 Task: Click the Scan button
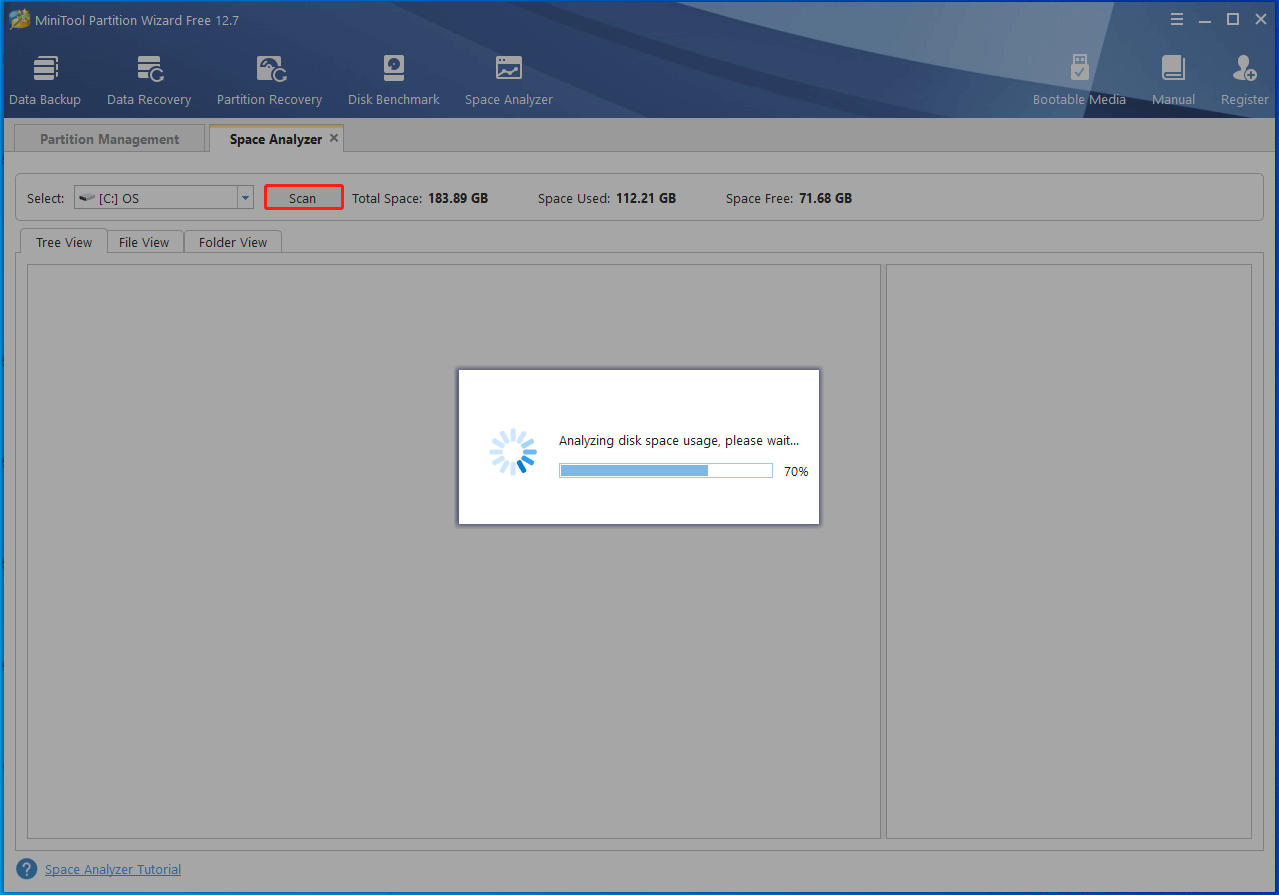tap(303, 198)
